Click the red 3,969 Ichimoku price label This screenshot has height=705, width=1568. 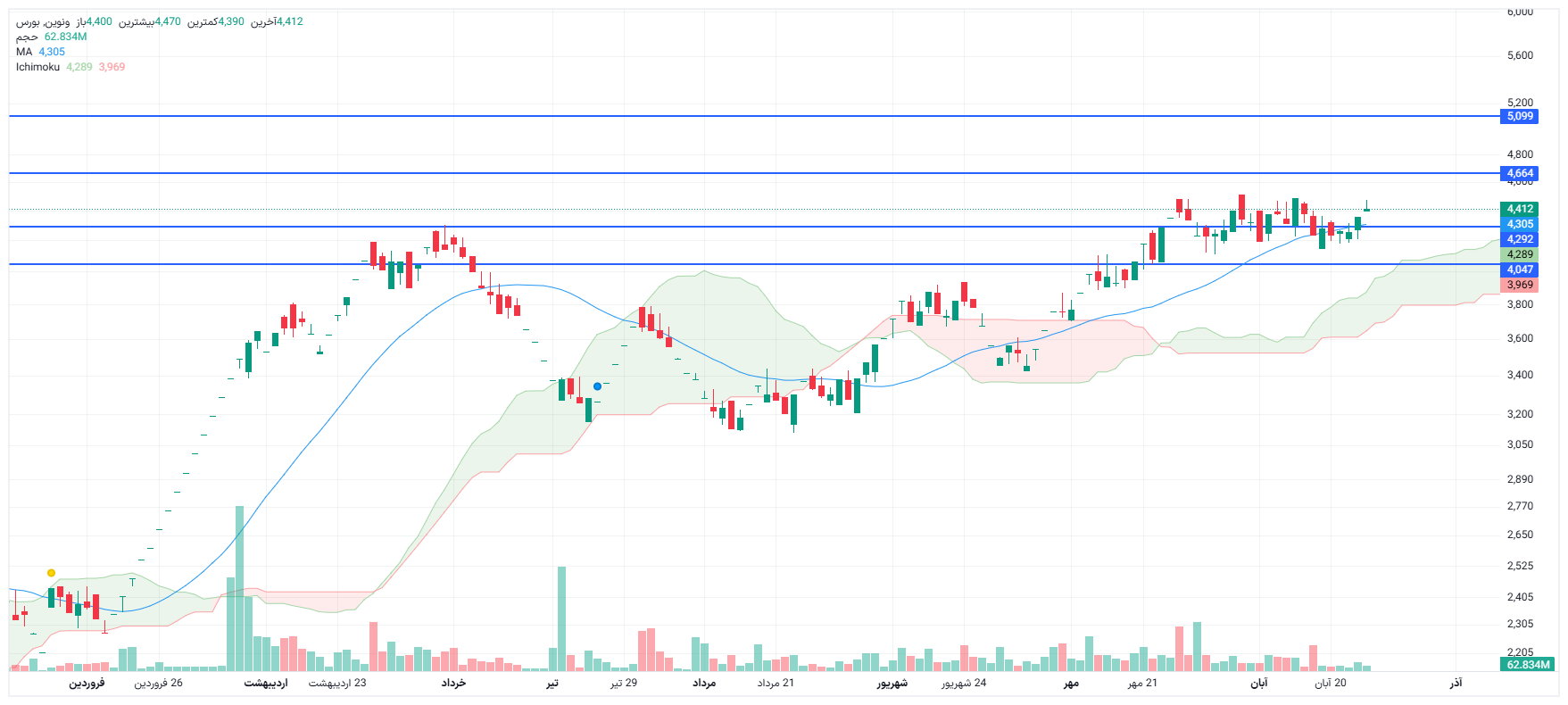(x=1520, y=285)
